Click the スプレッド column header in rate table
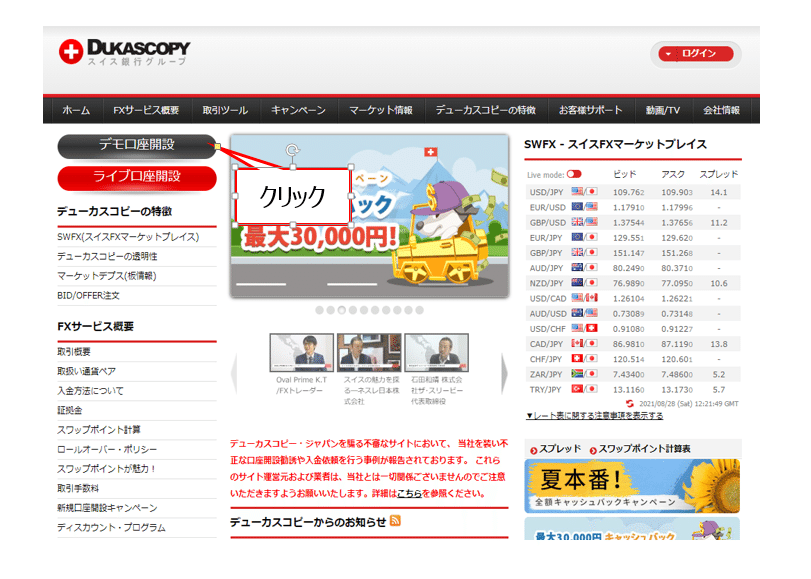 (718, 174)
